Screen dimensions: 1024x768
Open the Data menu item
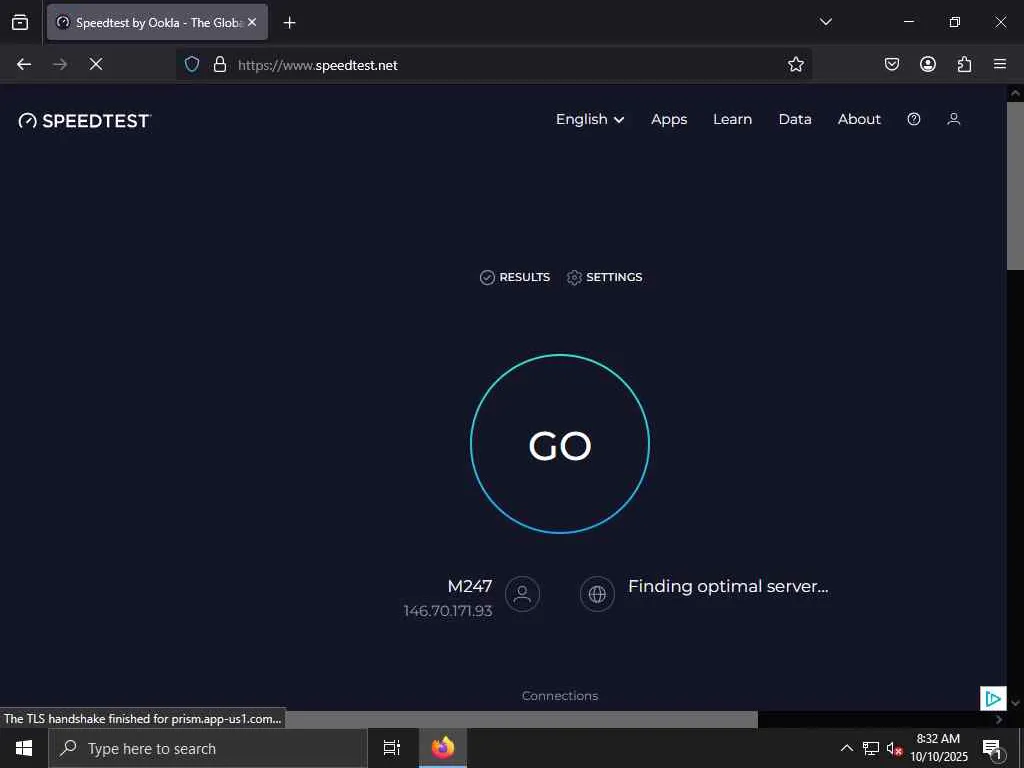pyautogui.click(x=795, y=119)
